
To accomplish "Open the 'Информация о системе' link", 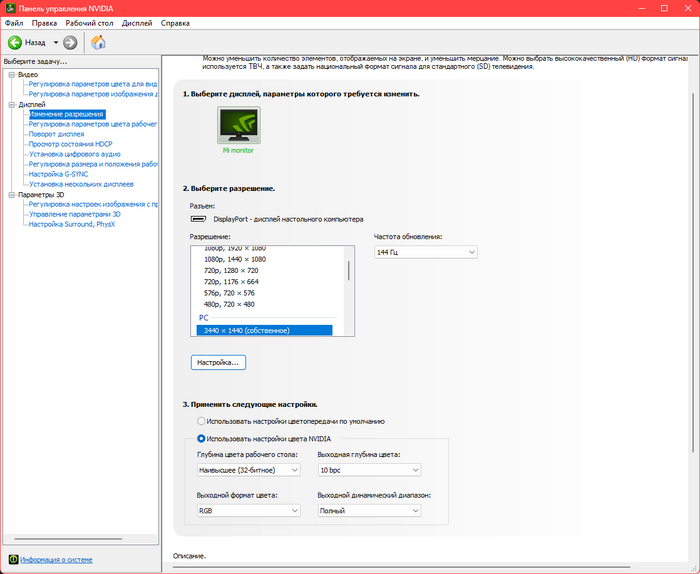I will (56, 559).
